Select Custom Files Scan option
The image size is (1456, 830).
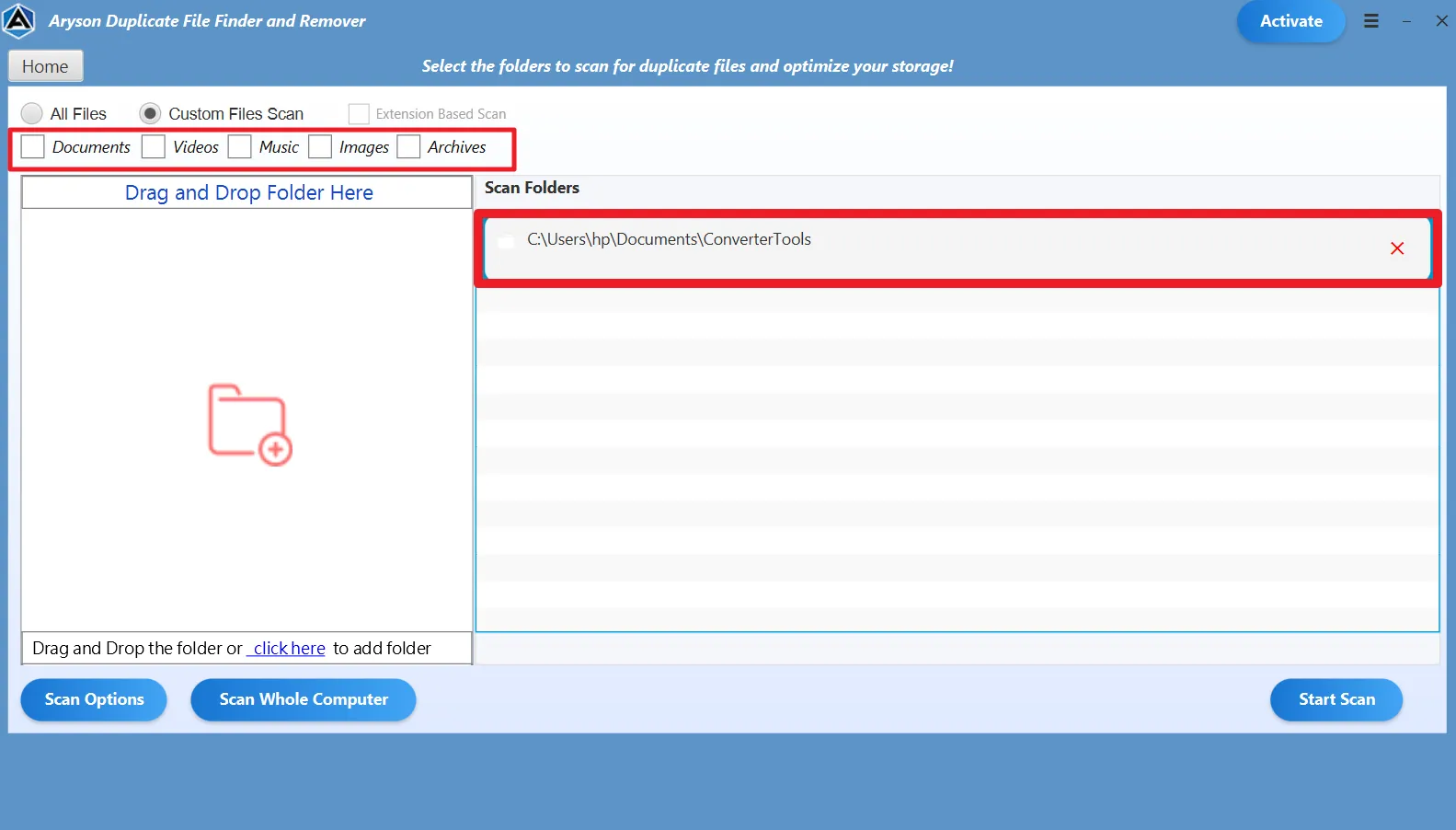(150, 113)
